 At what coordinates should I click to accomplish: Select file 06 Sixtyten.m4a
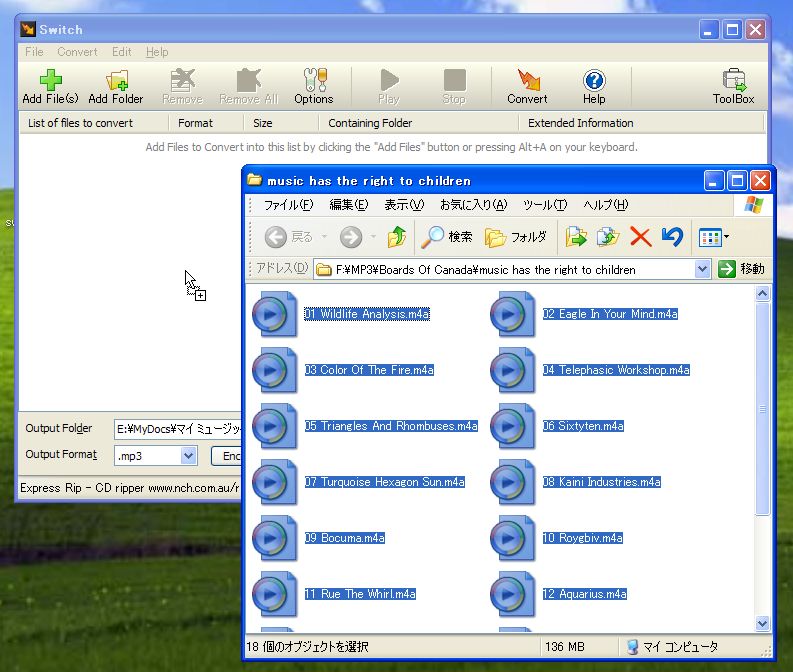[x=583, y=426]
